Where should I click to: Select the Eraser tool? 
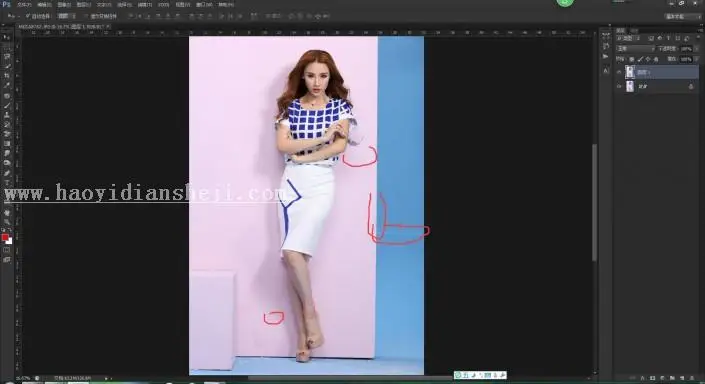[x=7, y=134]
